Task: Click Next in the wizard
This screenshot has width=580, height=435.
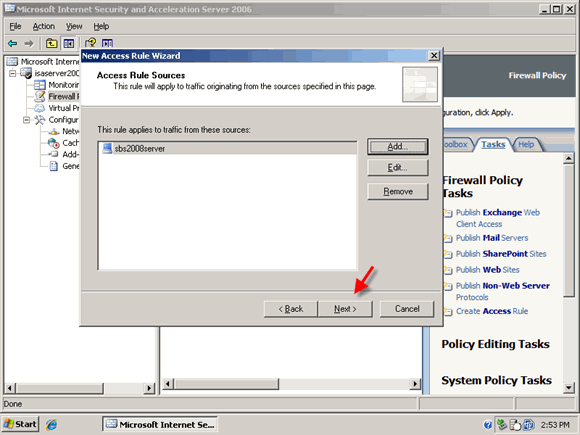Action: [x=345, y=309]
